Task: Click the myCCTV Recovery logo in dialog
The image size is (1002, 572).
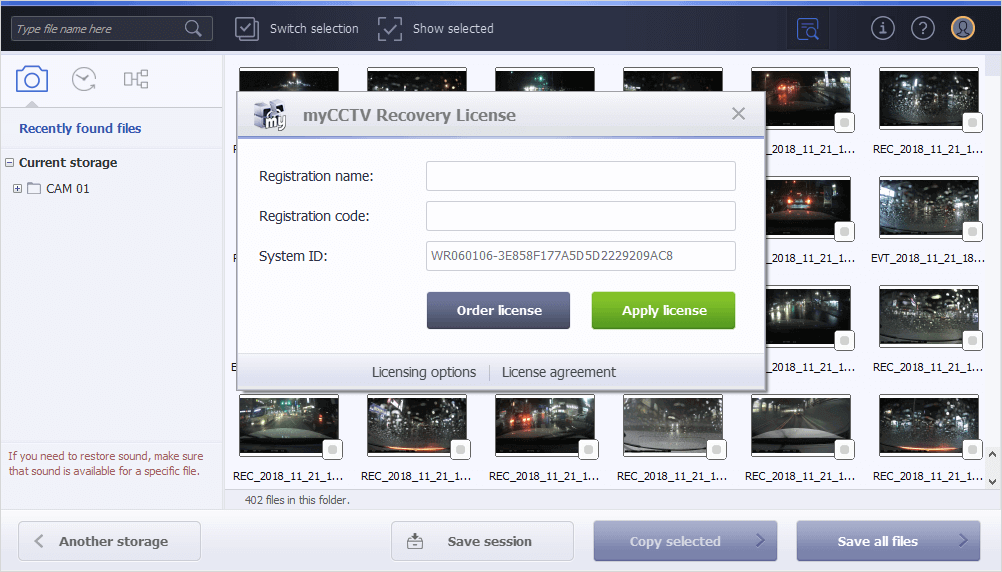Action: pos(270,115)
